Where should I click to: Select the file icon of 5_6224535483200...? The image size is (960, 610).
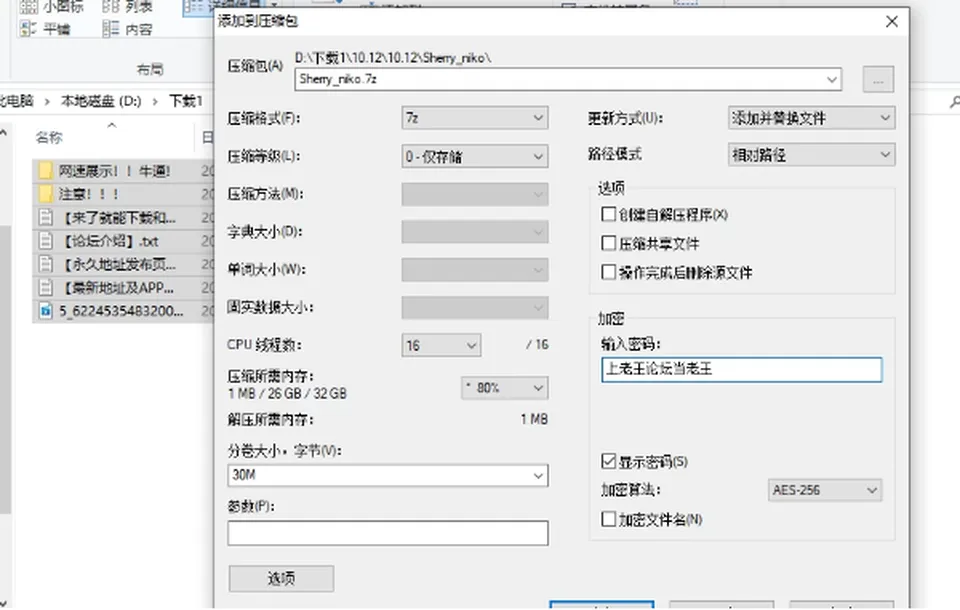[x=45, y=311]
